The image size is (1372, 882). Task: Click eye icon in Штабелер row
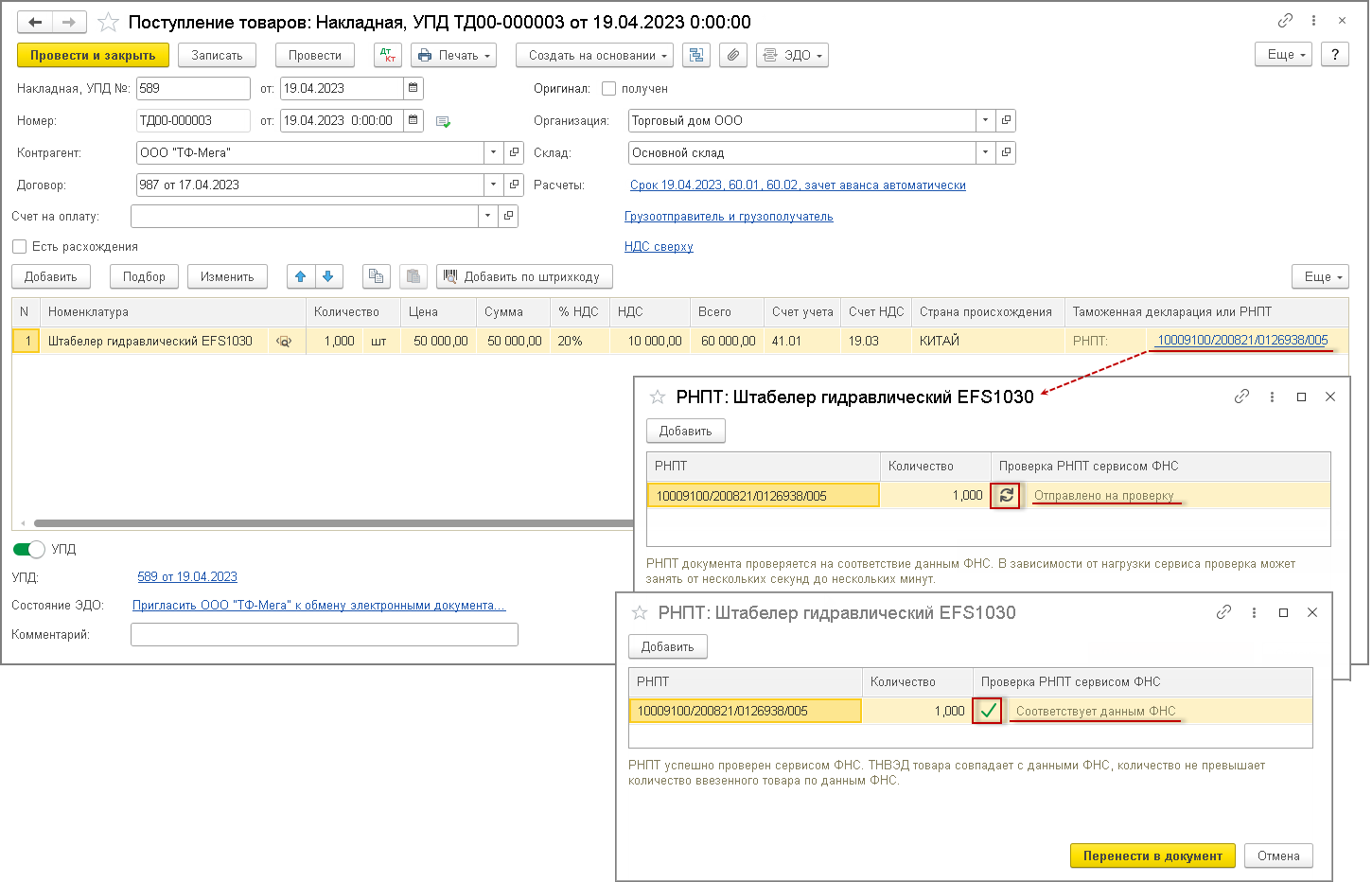tap(284, 342)
